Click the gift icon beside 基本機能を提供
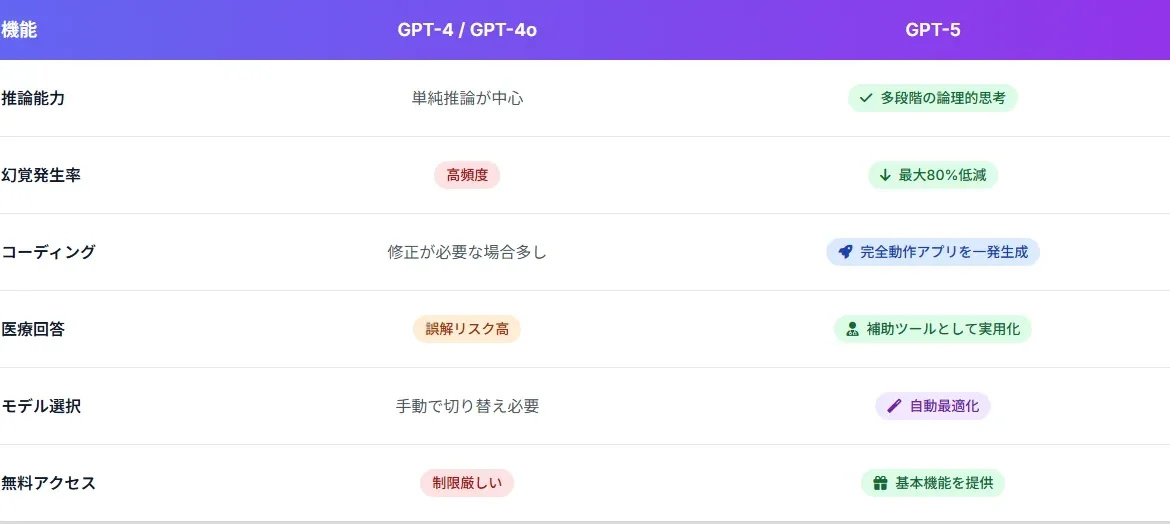The height and width of the screenshot is (524, 1170). (x=880, y=483)
